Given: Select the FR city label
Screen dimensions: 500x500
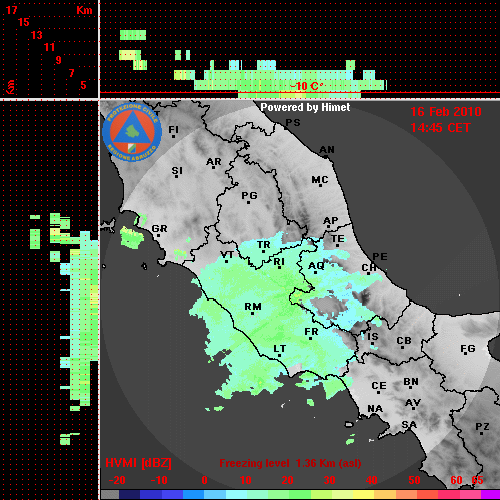Looking at the screenshot, I should (311, 332).
